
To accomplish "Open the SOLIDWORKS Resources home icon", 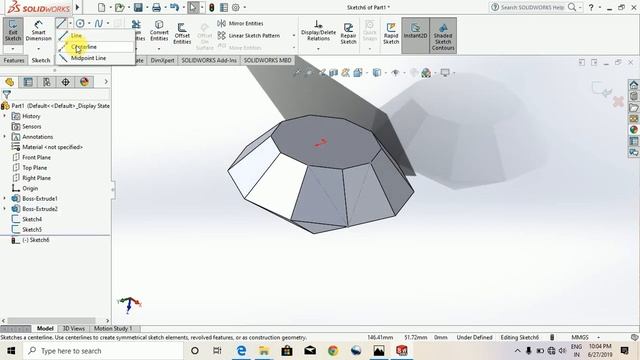I will point(634,85).
